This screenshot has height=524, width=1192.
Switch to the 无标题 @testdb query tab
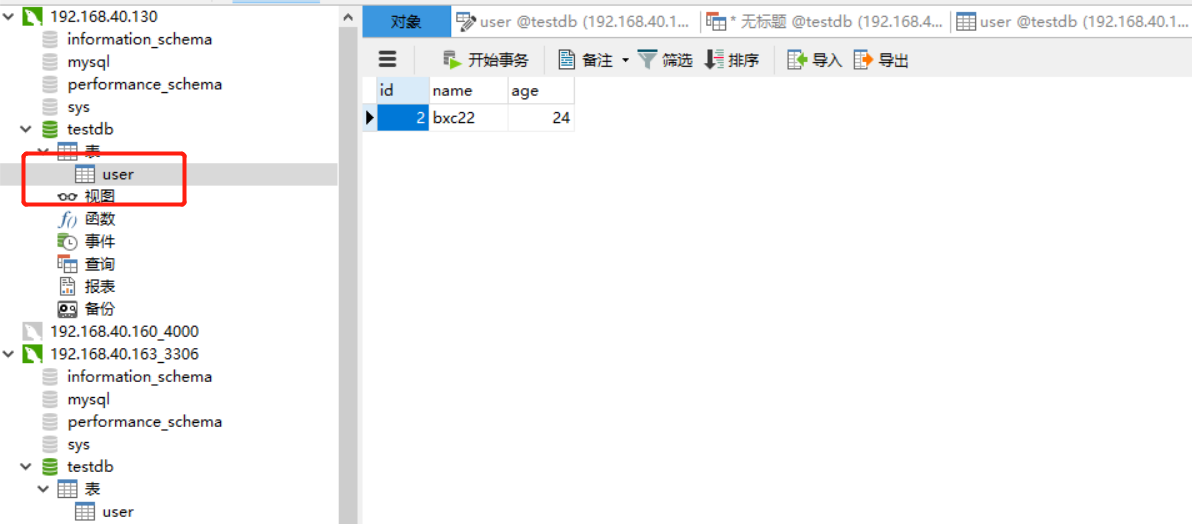(x=825, y=22)
